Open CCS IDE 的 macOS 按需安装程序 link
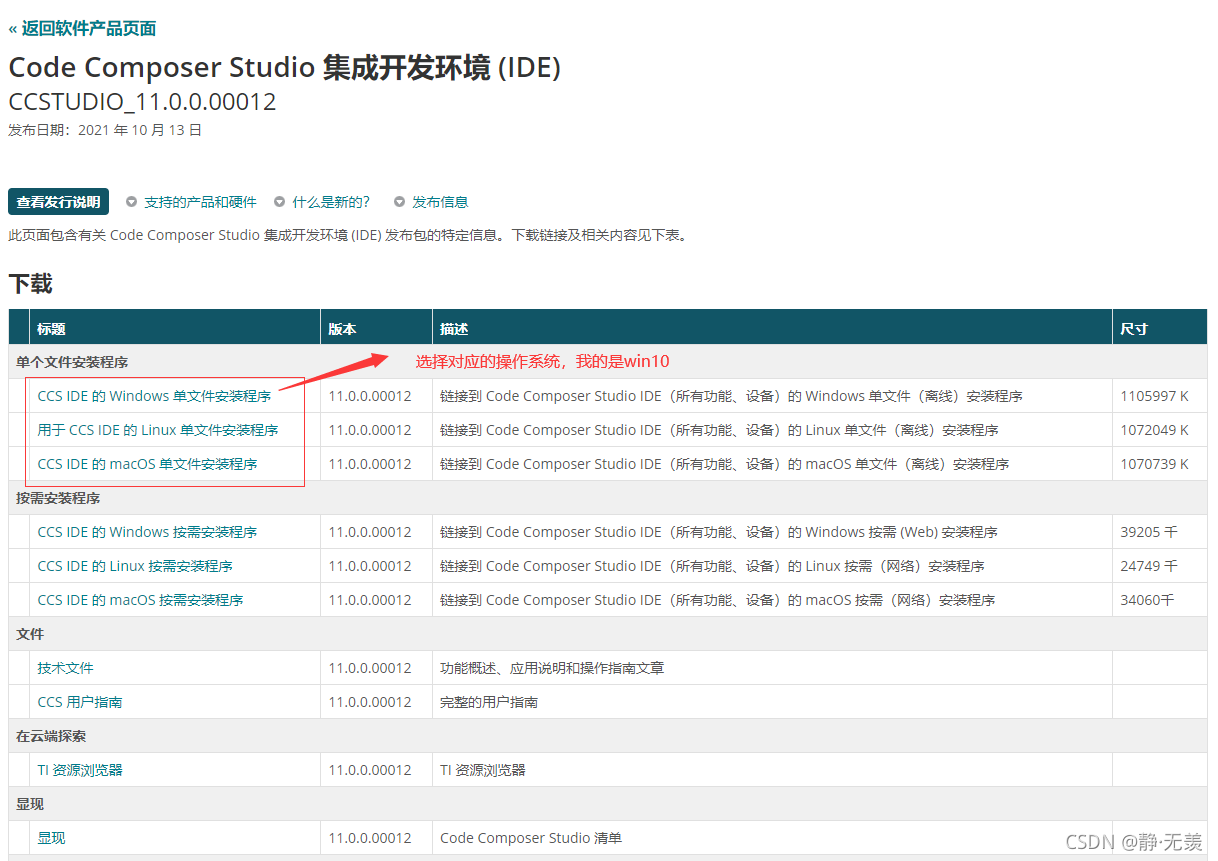 pos(140,600)
